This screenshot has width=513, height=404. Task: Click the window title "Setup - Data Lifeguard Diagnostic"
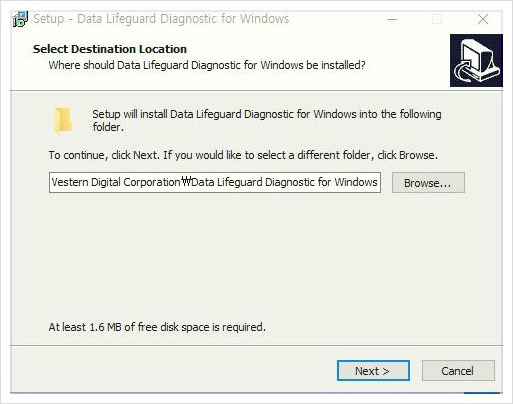(161, 19)
